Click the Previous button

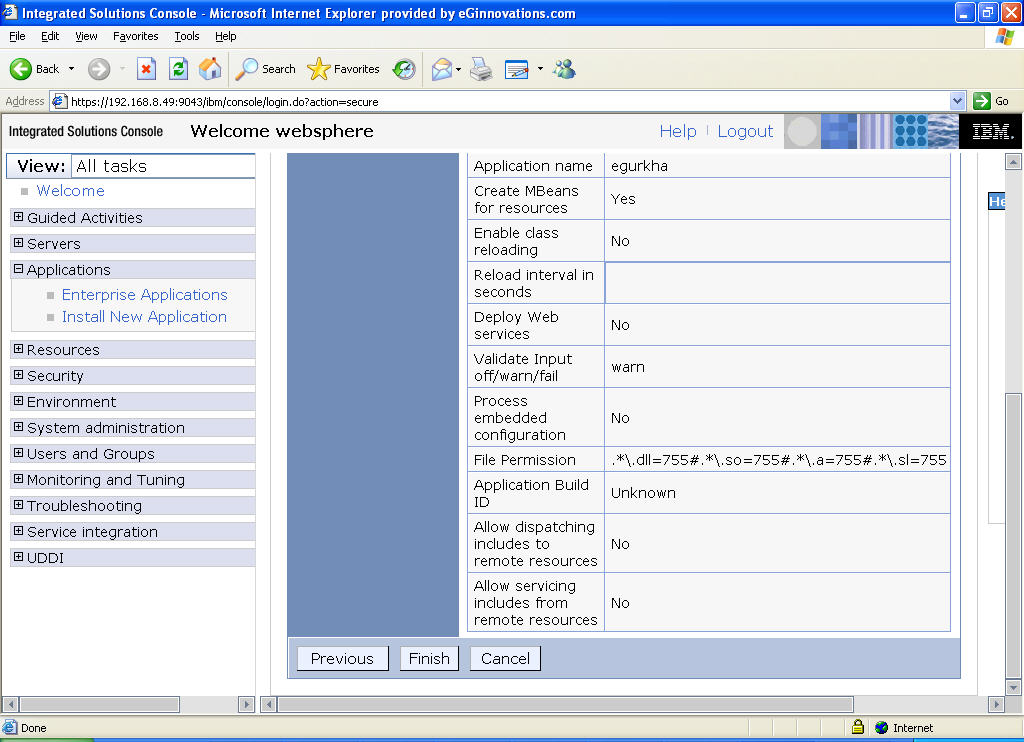click(342, 658)
